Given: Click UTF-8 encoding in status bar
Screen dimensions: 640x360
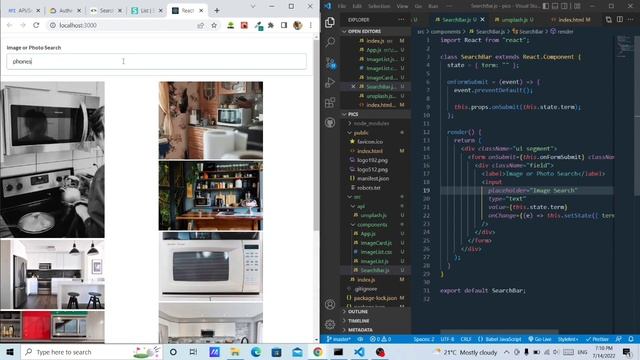Looking at the screenshot, I should [x=447, y=339].
